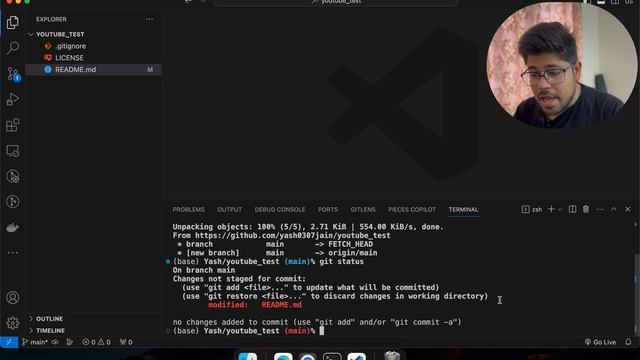Viewport: 640px width, 360px height.
Task: Follow the github.com/yash0307jain/youtube_test link in terminal
Action: point(293,236)
